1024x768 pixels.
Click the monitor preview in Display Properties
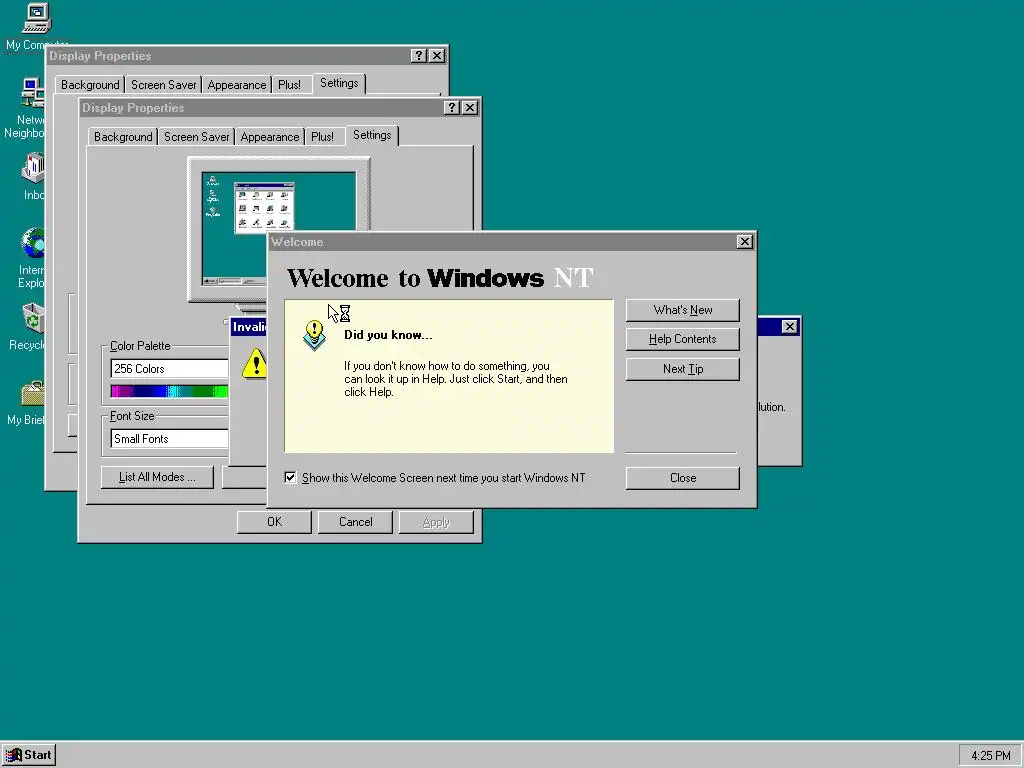[279, 229]
